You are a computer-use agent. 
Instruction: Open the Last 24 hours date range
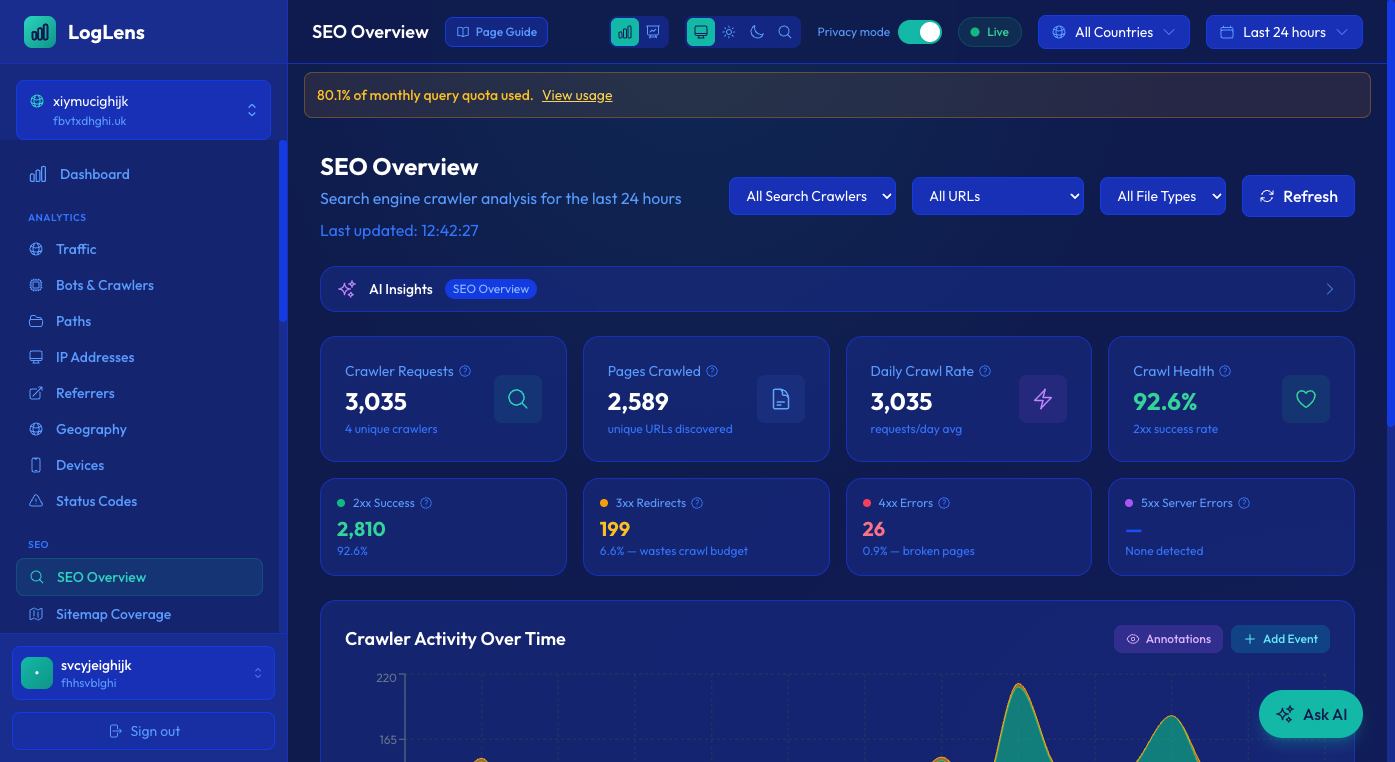point(1284,32)
